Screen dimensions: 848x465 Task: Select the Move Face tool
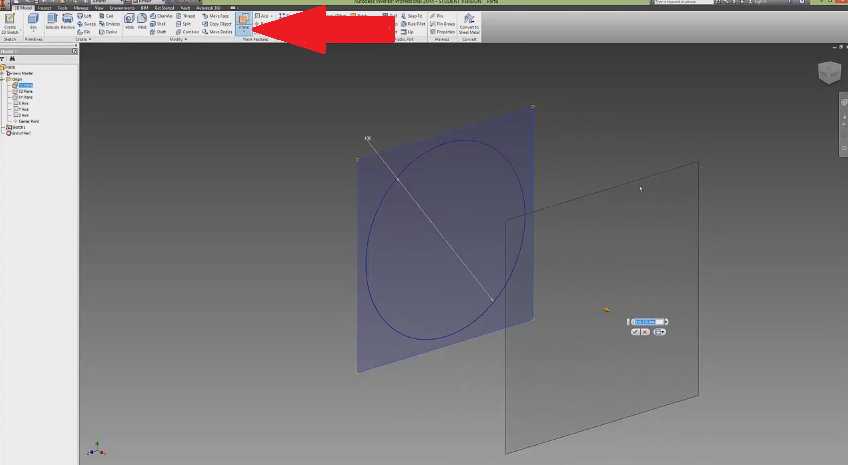click(216, 16)
